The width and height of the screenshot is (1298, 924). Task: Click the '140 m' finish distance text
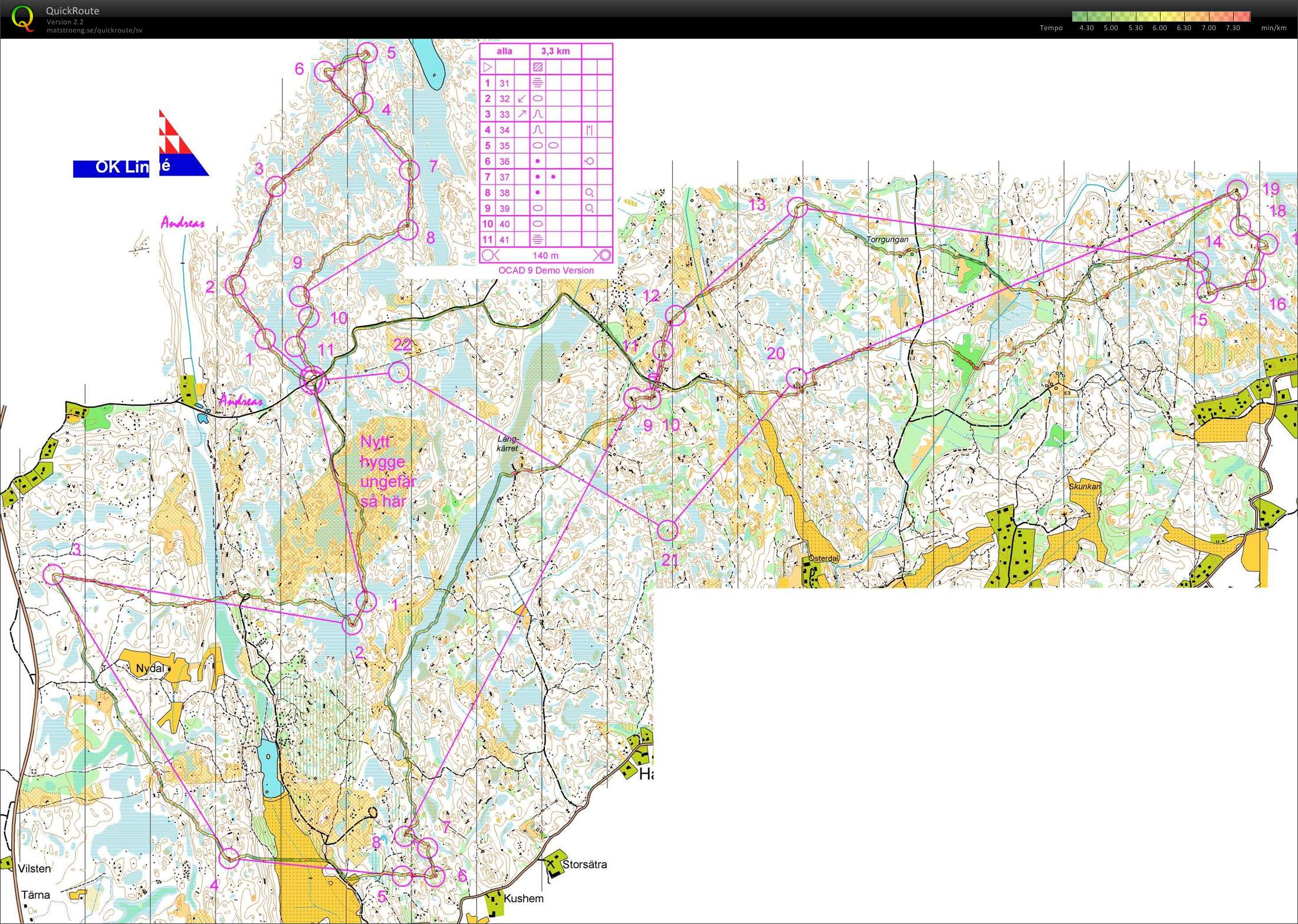546,255
